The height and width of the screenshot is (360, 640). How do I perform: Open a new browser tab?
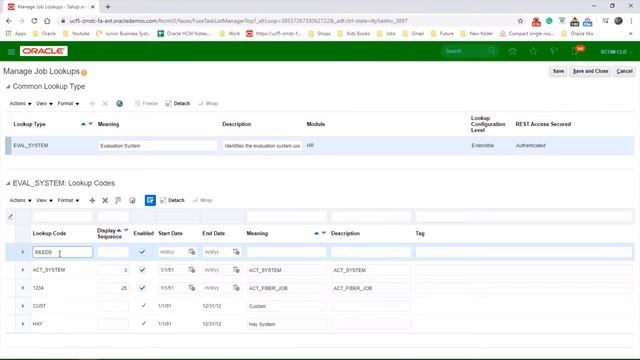[x=108, y=7]
